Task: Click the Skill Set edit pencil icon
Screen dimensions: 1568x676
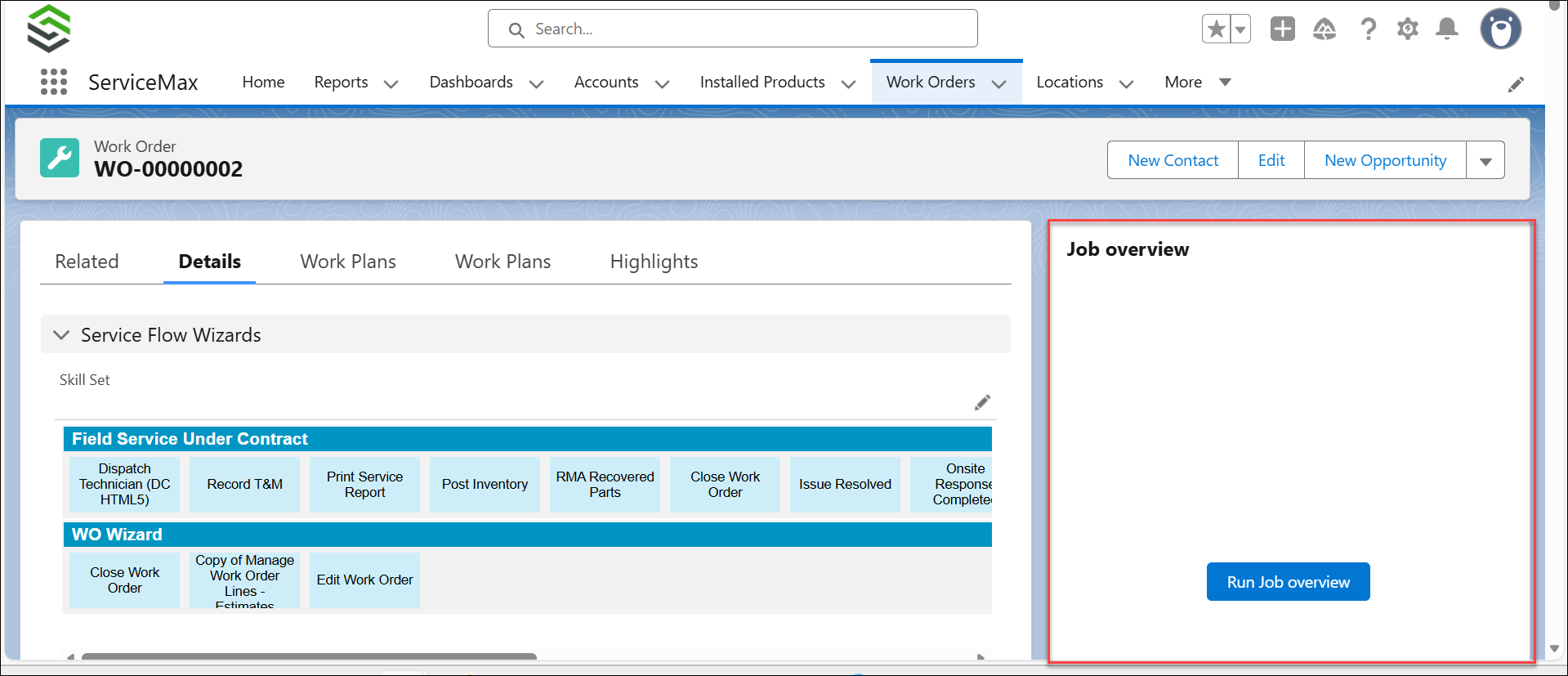Action: pos(982,402)
